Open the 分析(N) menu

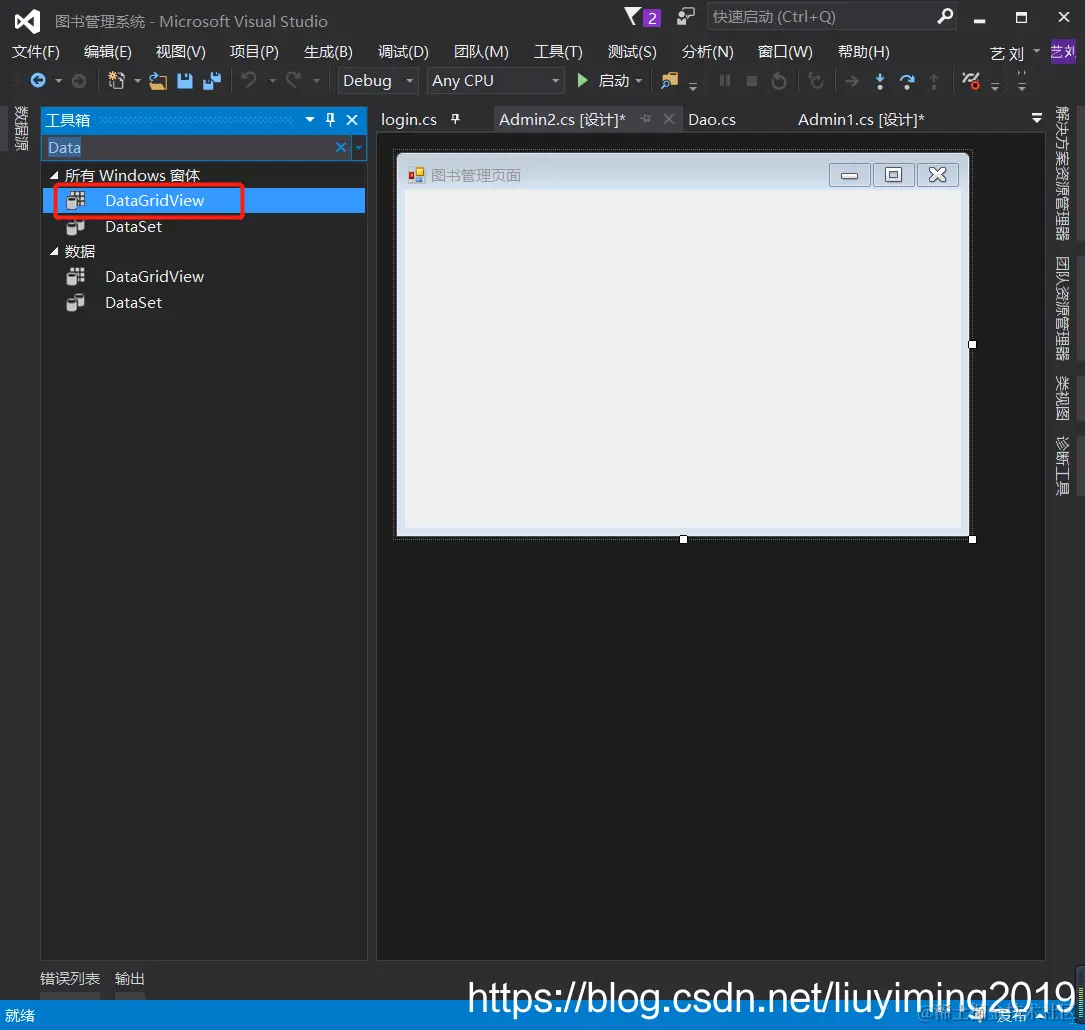tap(707, 52)
